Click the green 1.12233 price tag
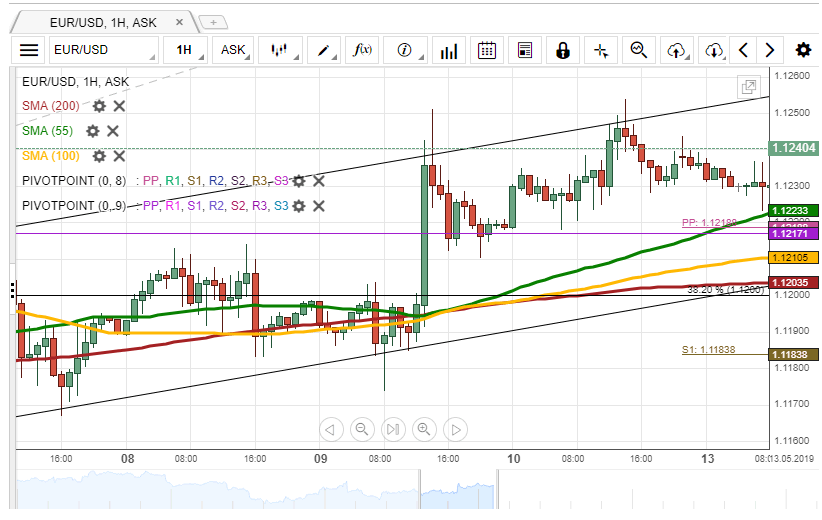This screenshot has height=520, width=822. [793, 211]
